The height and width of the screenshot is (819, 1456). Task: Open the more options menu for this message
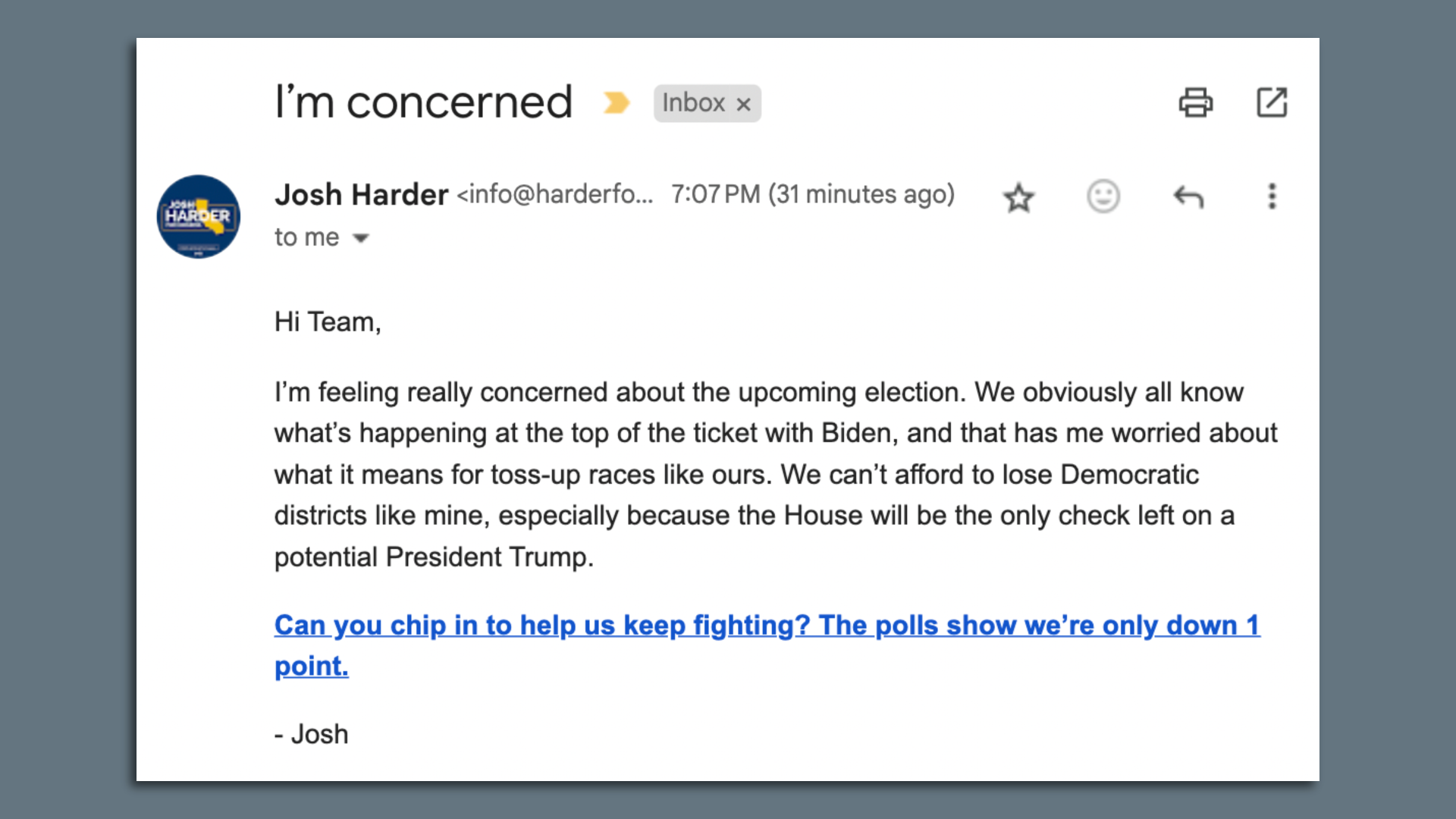coord(1272,196)
